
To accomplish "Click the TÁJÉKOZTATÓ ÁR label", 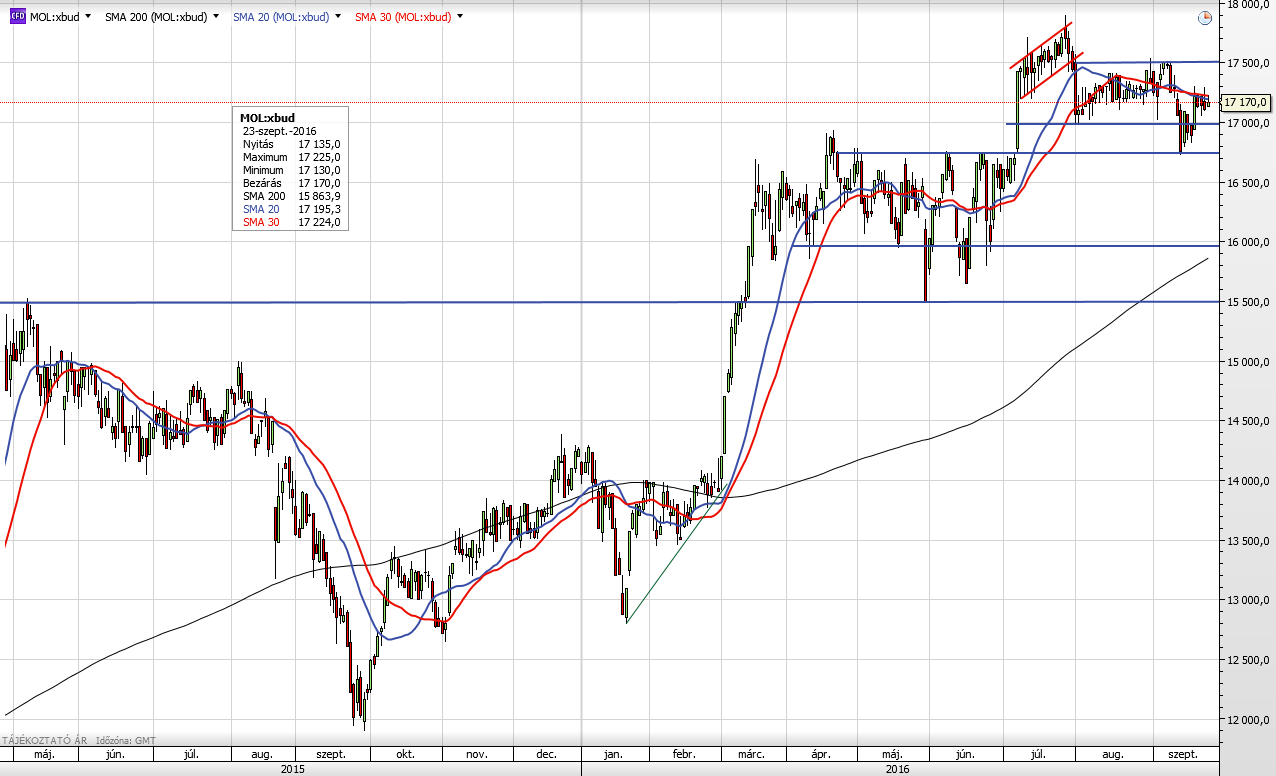I will click(45, 741).
